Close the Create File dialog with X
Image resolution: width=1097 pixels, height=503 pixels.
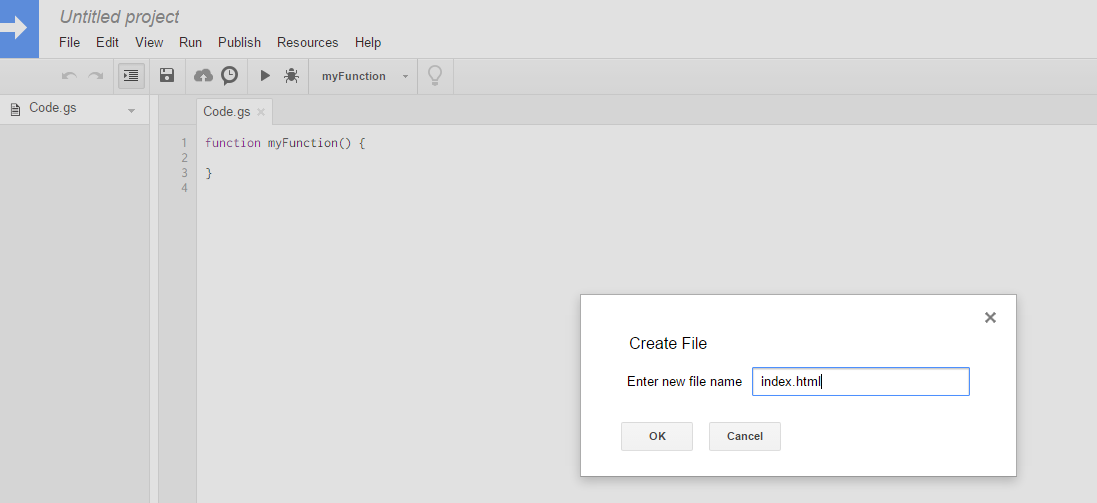coord(990,318)
